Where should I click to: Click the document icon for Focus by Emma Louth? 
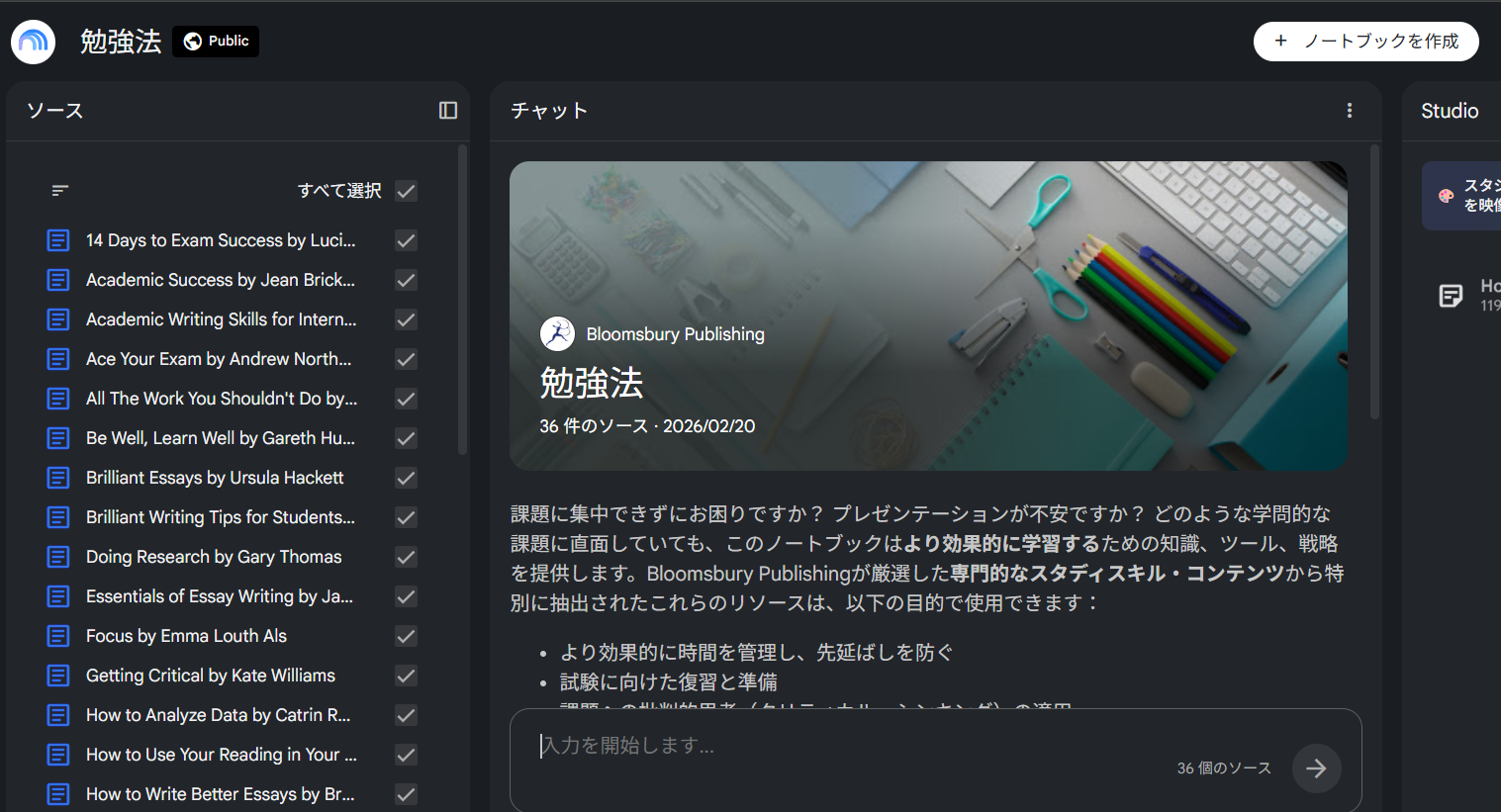(x=58, y=636)
